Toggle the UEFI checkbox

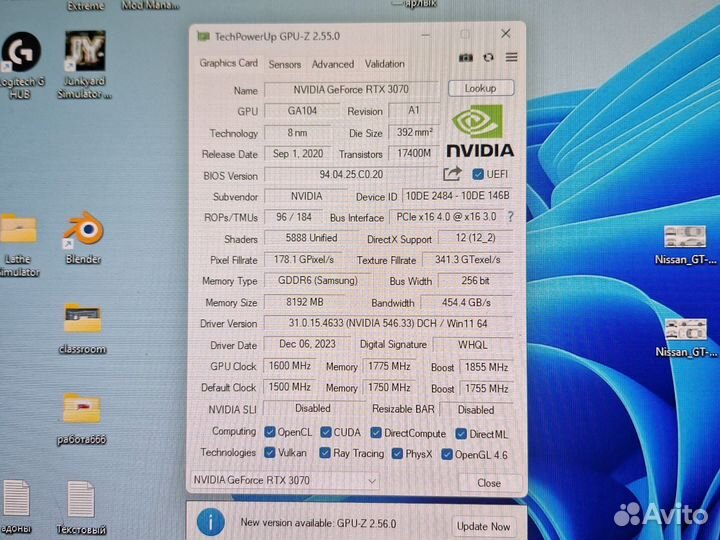tap(478, 174)
